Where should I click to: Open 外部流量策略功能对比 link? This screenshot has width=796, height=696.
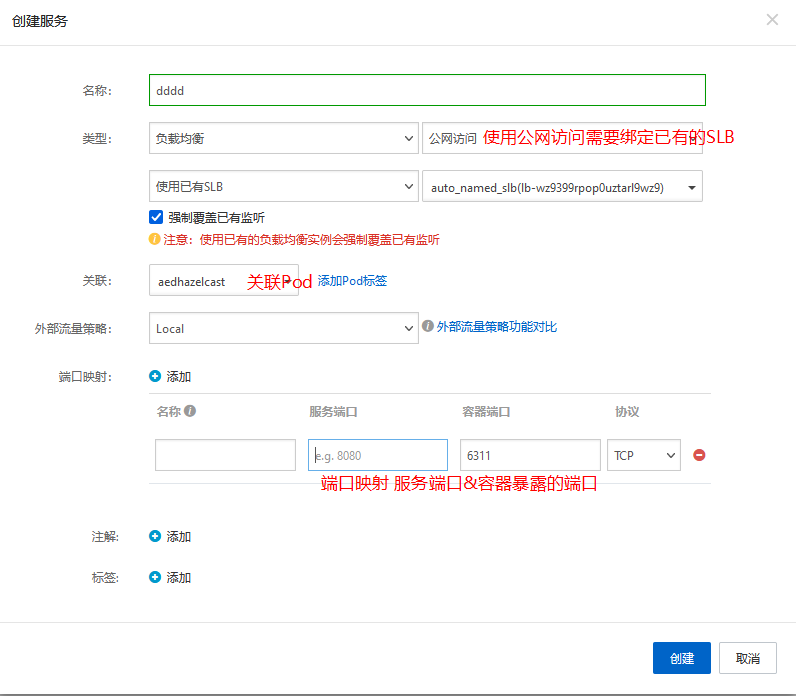496,327
